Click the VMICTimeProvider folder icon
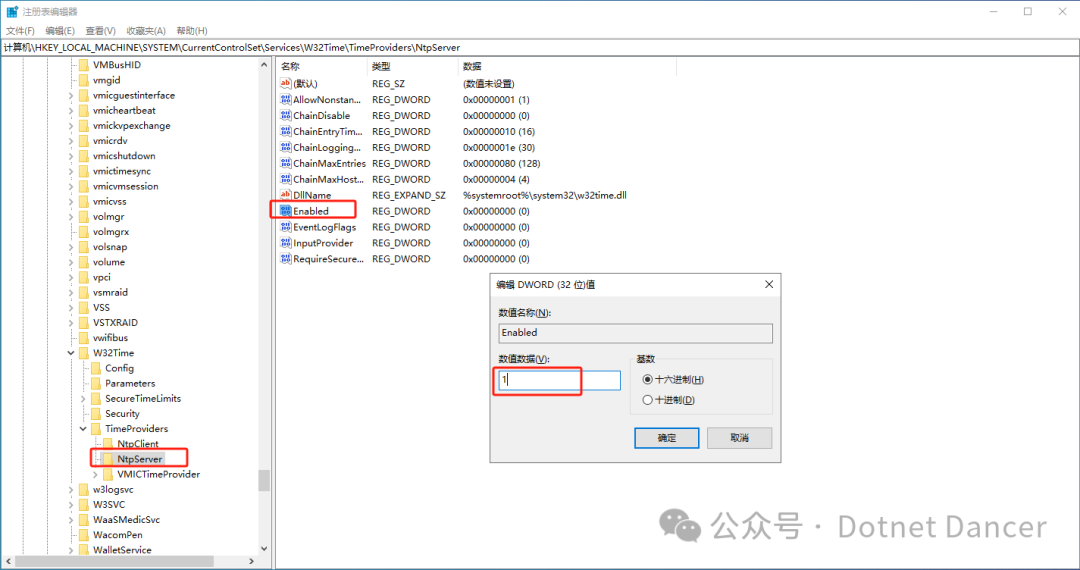 point(107,474)
